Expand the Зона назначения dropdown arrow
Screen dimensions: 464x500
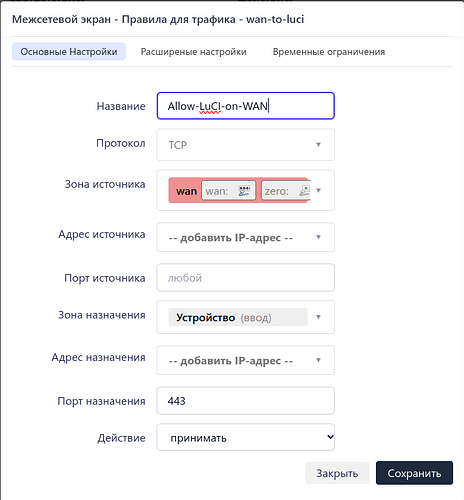318,317
